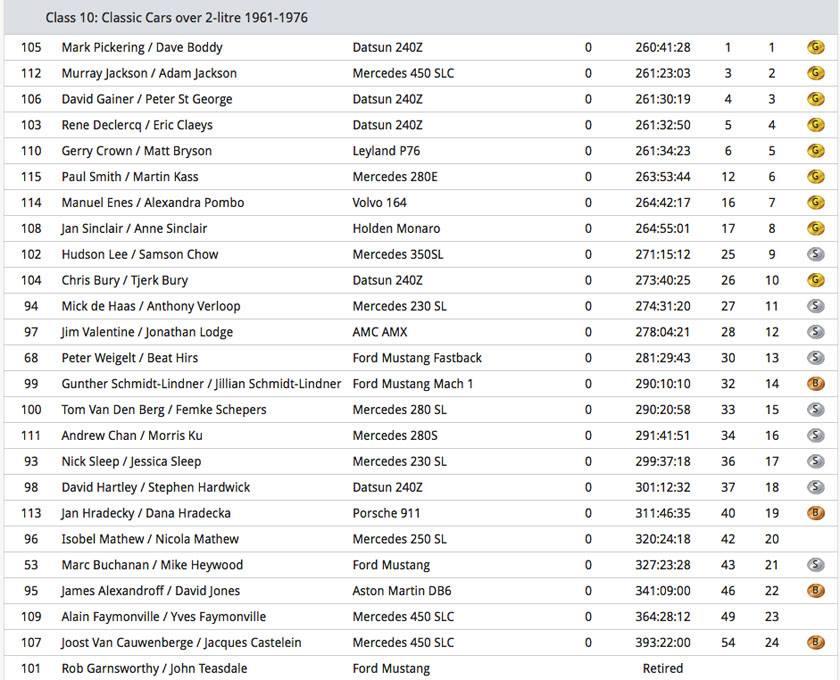Click the 'Retired' status text
840x680 pixels.
pyautogui.click(x=663, y=668)
